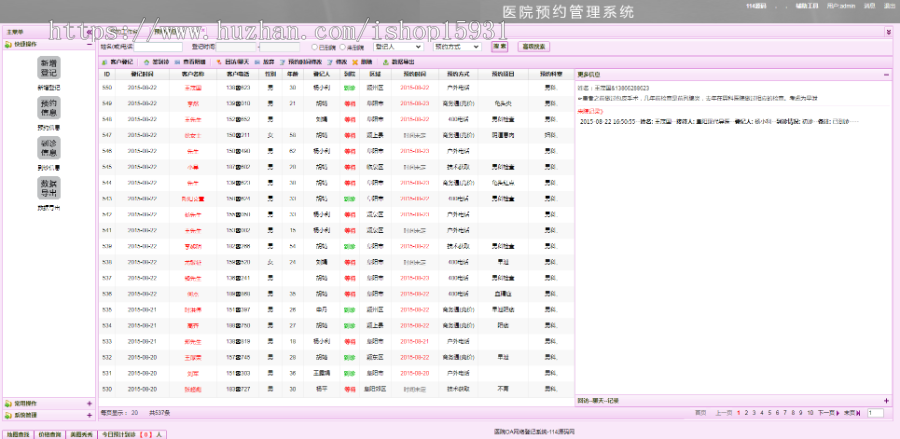900x439 pixels.
Task: Sort by the 预约方式 column header
Action: [458, 75]
